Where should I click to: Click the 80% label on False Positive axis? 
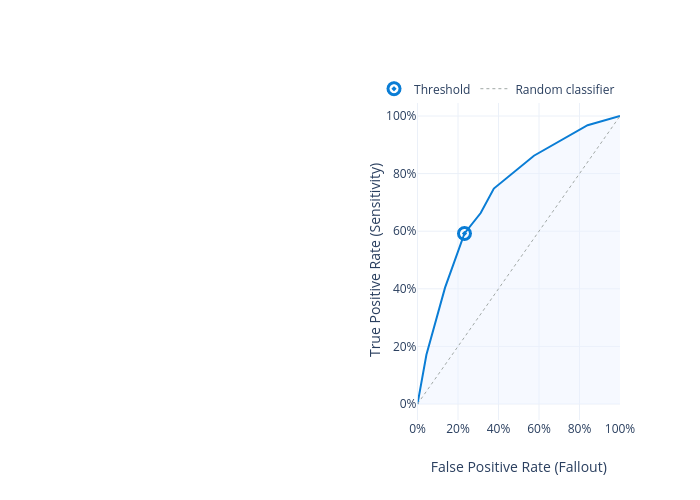pyautogui.click(x=579, y=429)
